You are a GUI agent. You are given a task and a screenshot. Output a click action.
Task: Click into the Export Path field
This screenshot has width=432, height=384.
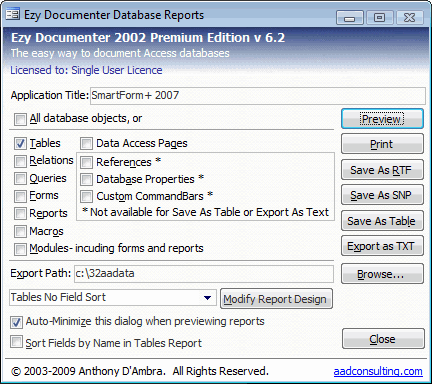point(204,274)
